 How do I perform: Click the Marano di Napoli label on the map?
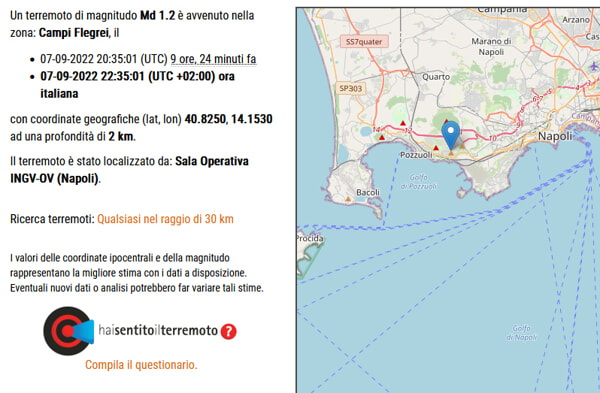491,46
